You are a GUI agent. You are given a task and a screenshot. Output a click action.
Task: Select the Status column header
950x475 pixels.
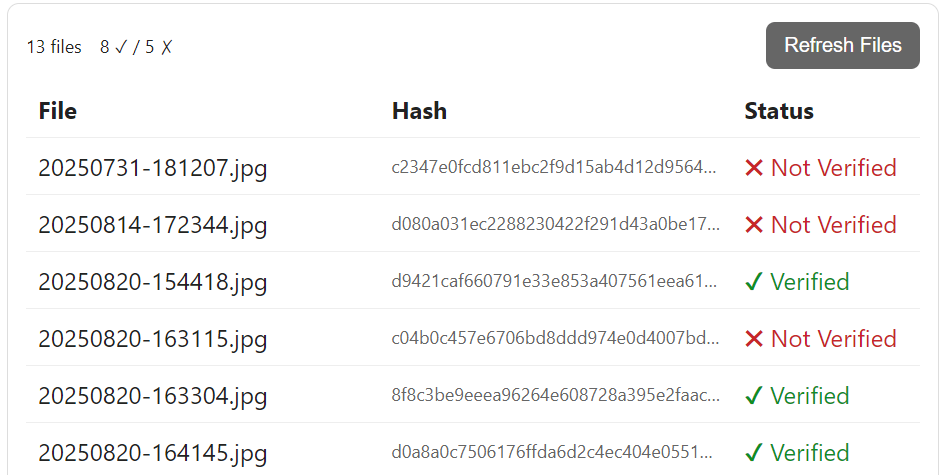coord(779,111)
